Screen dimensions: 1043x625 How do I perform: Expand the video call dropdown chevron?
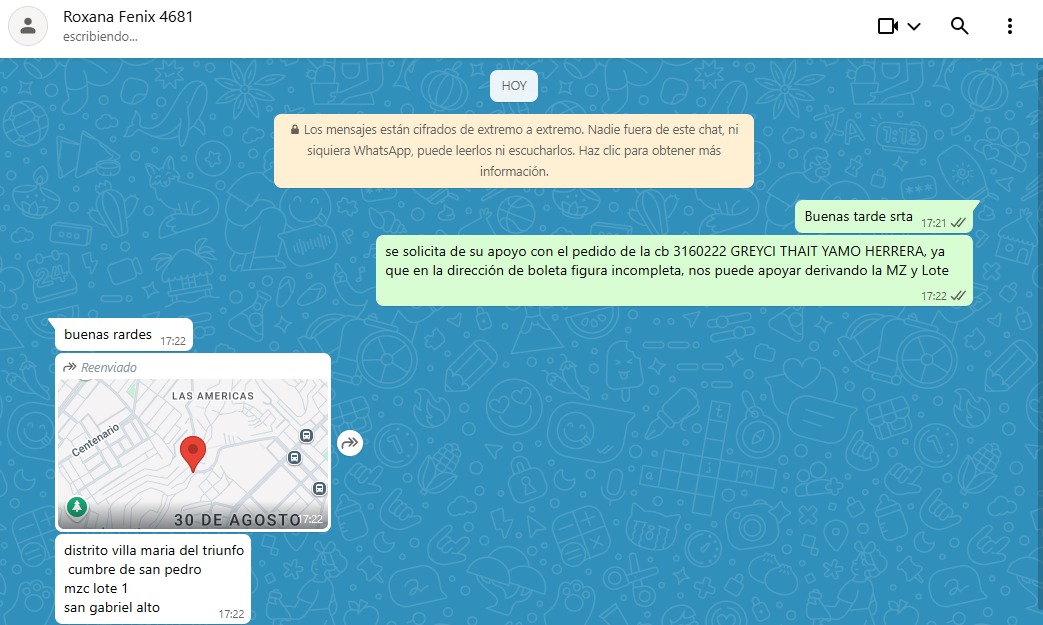(914, 27)
